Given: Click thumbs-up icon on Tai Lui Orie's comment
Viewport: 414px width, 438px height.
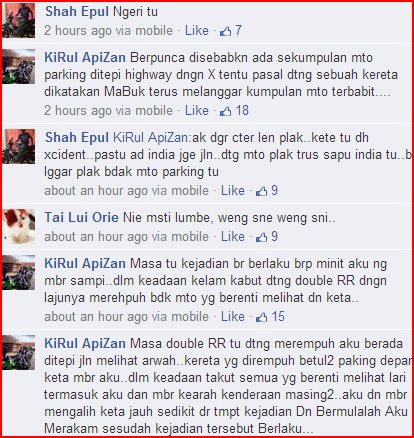Looking at the screenshot, I should (262, 237).
